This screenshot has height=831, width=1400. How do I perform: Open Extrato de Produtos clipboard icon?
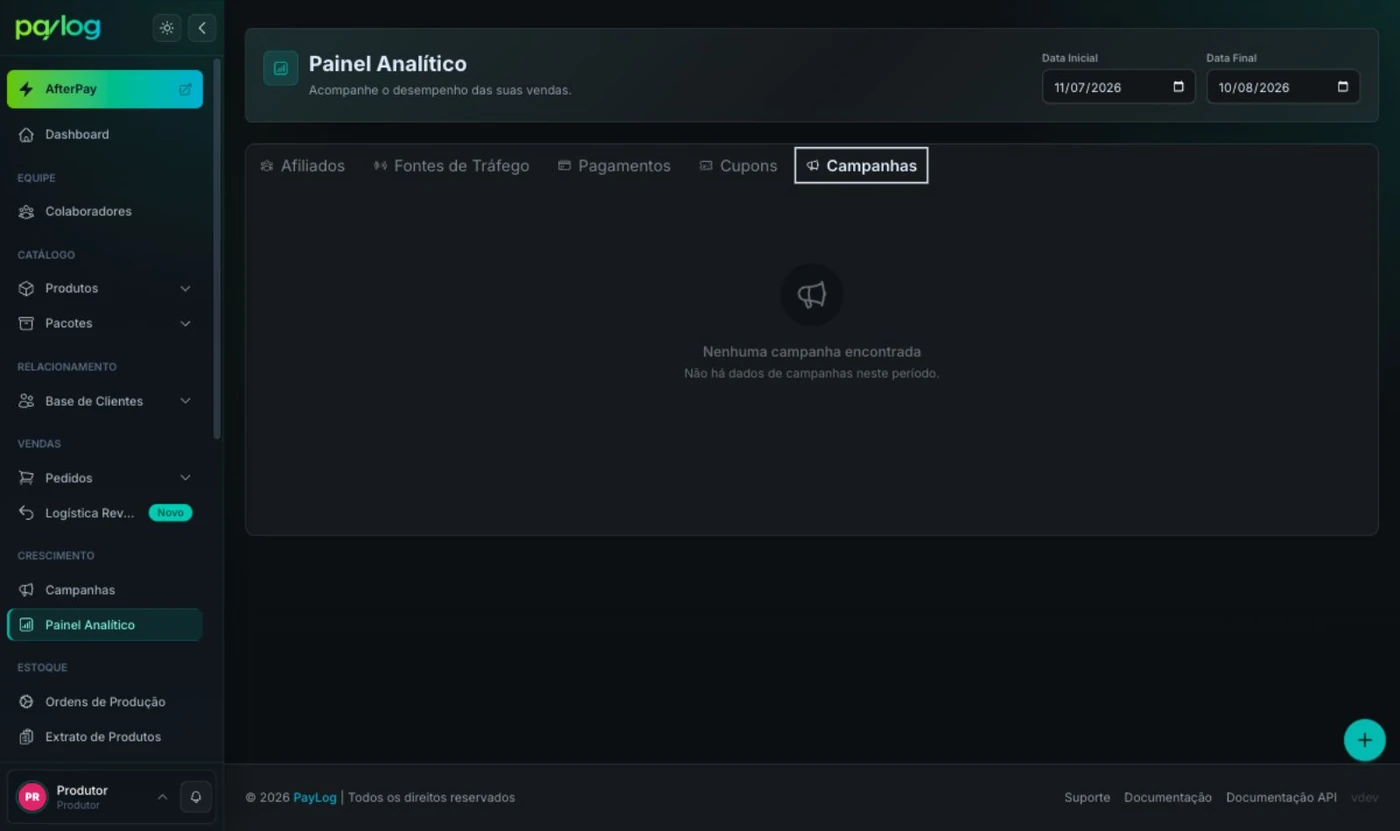pos(26,737)
